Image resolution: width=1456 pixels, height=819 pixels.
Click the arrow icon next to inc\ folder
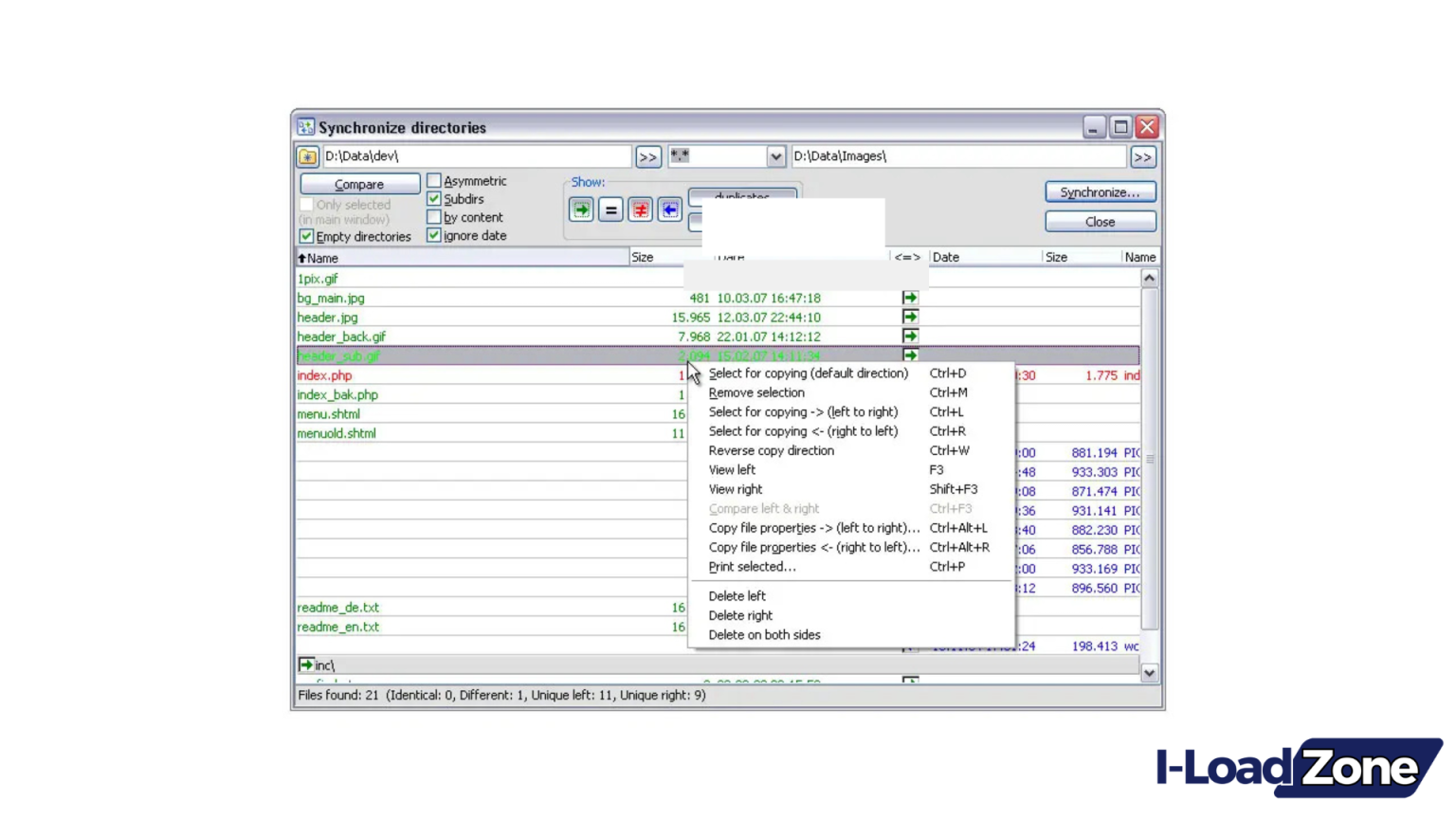306,664
